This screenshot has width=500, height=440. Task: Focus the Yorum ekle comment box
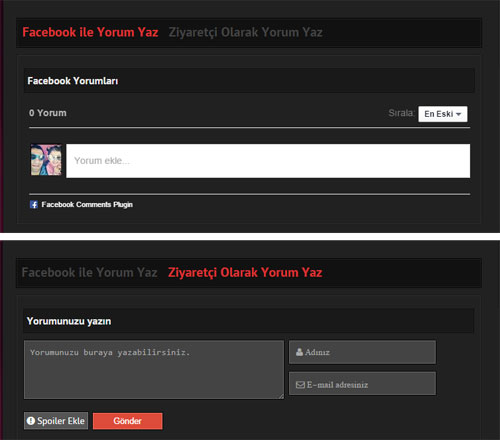(268, 161)
